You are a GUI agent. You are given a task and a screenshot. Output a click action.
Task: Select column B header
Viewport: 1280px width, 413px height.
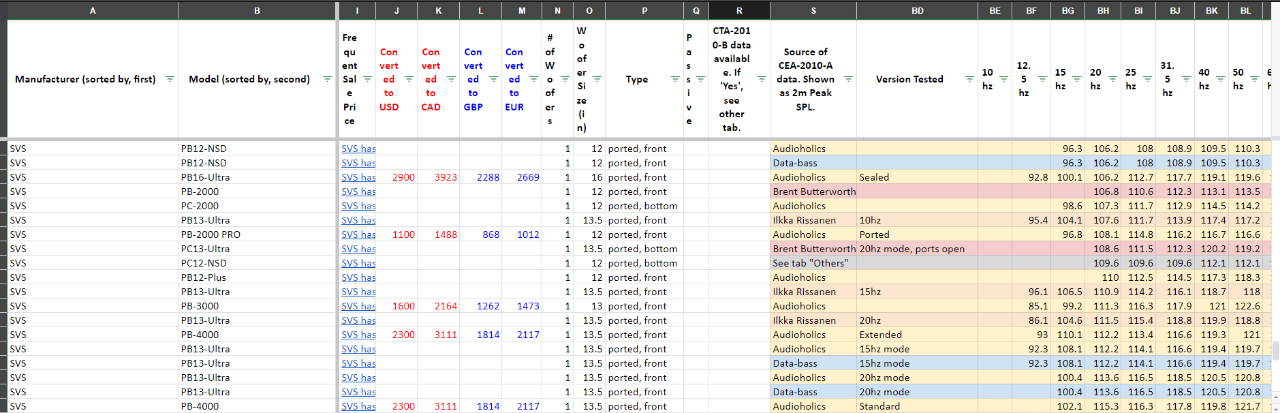pyautogui.click(x=258, y=10)
